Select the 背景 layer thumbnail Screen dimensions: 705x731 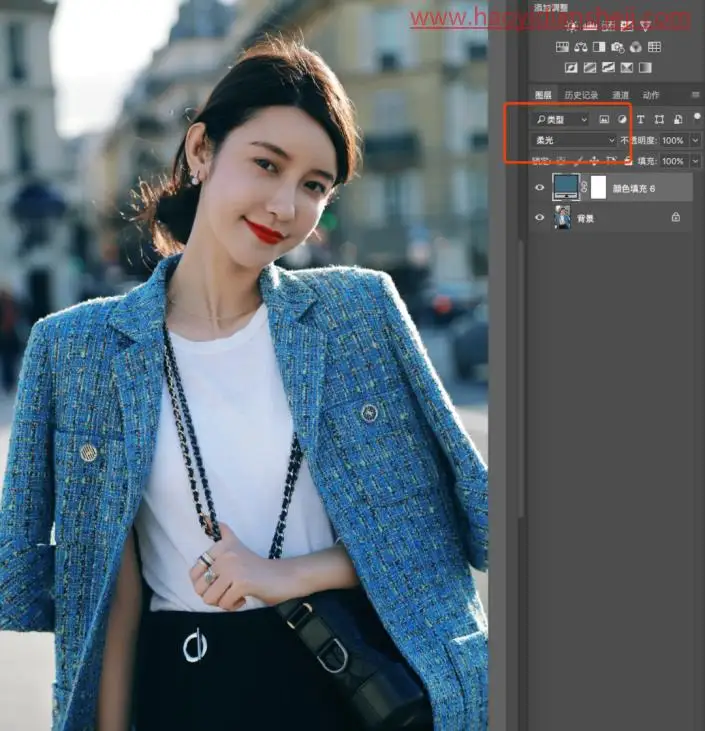pos(562,217)
